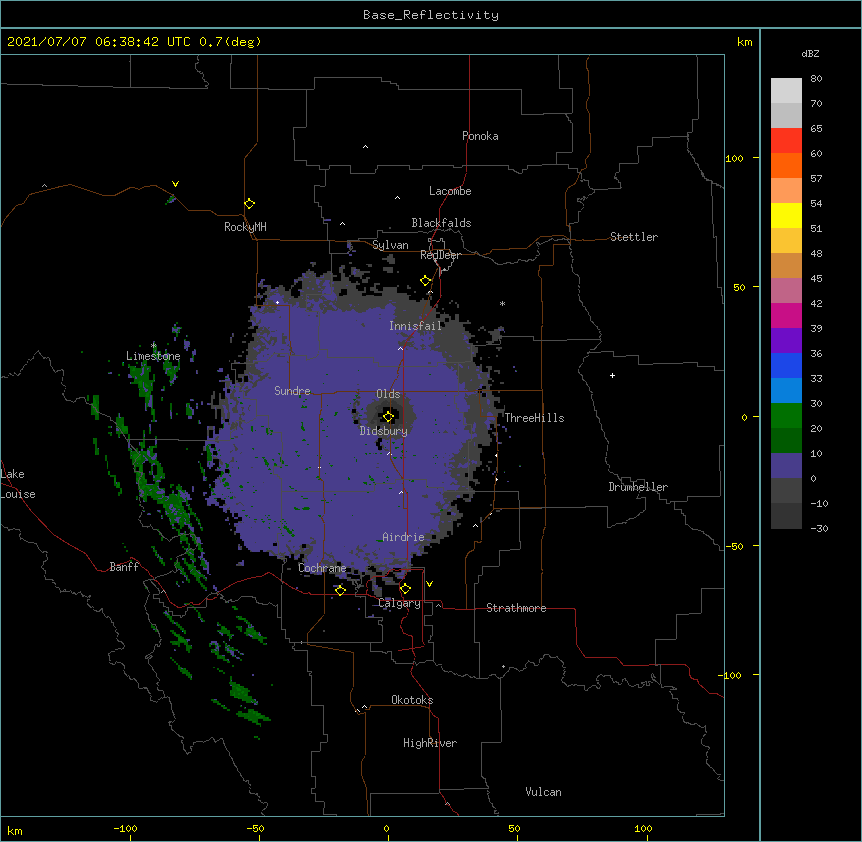
Task: Click the Cochrane label
Action: tap(322, 568)
